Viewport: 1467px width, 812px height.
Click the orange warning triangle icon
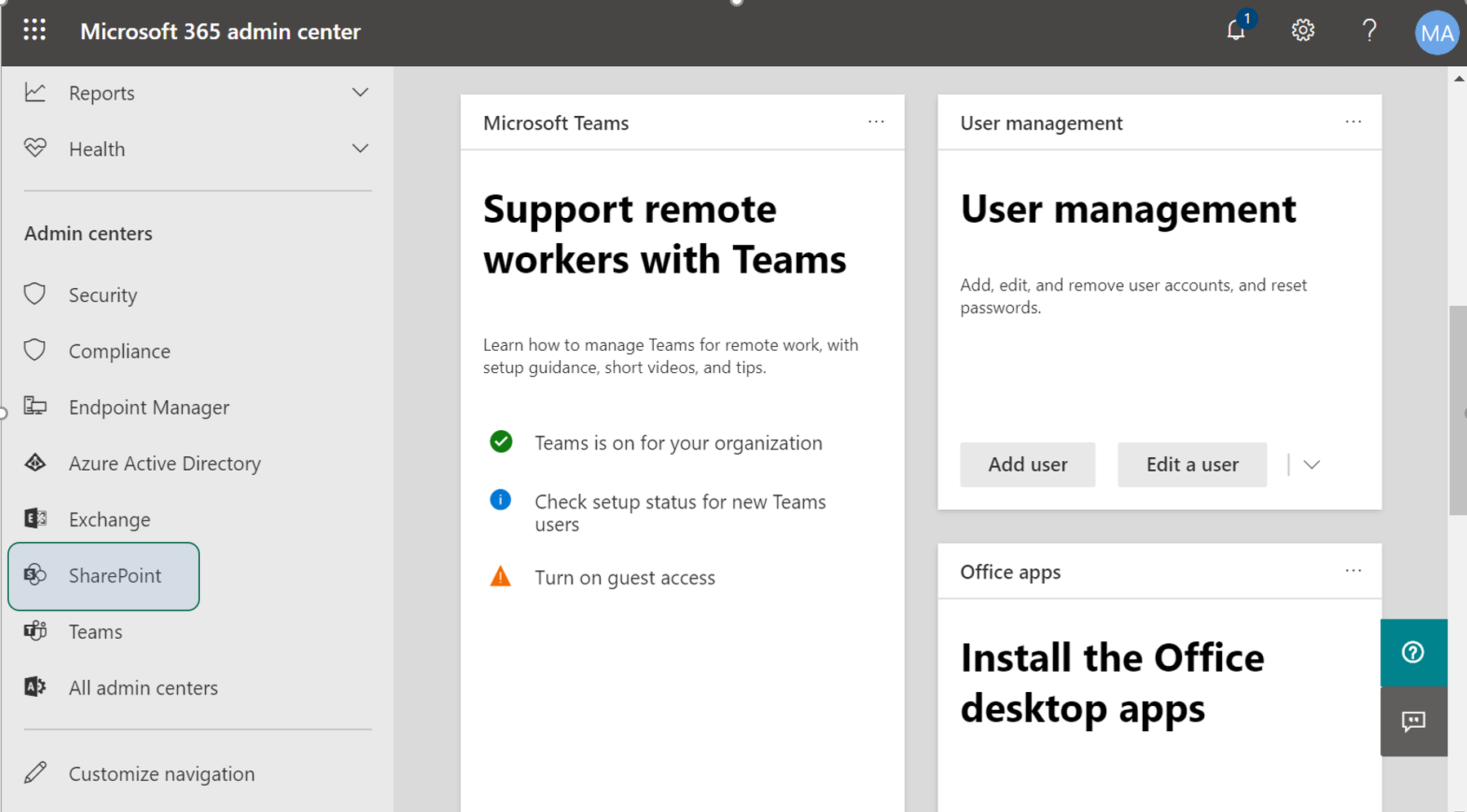click(x=500, y=576)
